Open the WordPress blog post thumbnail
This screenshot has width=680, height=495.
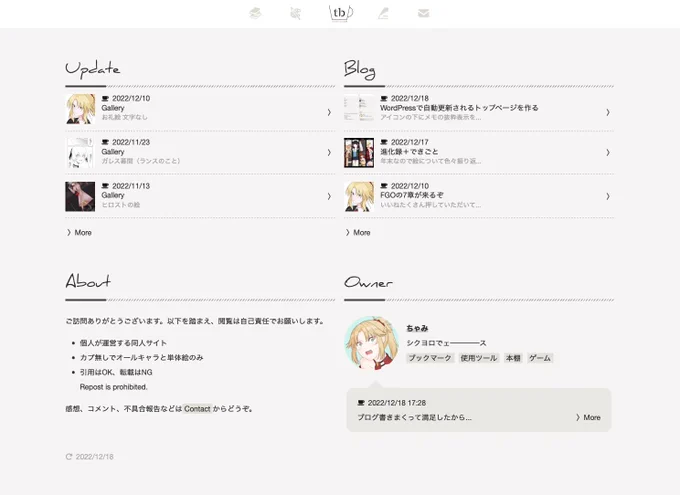[359, 109]
